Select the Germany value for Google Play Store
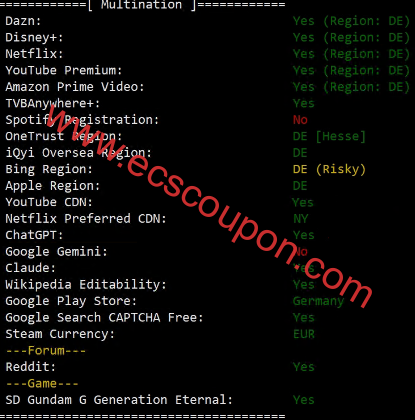This screenshot has height=420, width=415. (x=318, y=301)
